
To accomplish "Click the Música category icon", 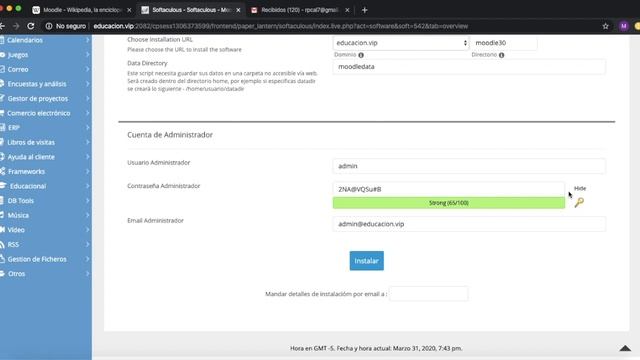I will coord(2,215).
